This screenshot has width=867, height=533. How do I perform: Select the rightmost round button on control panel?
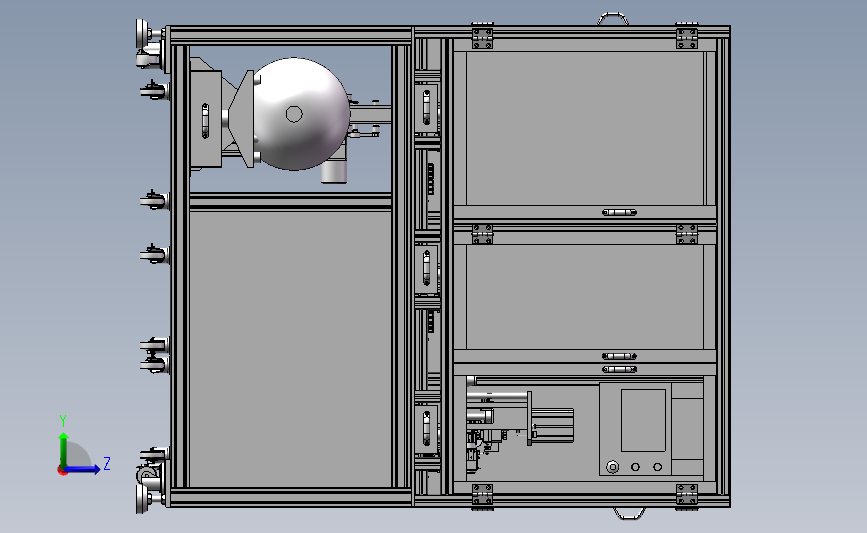657,467
